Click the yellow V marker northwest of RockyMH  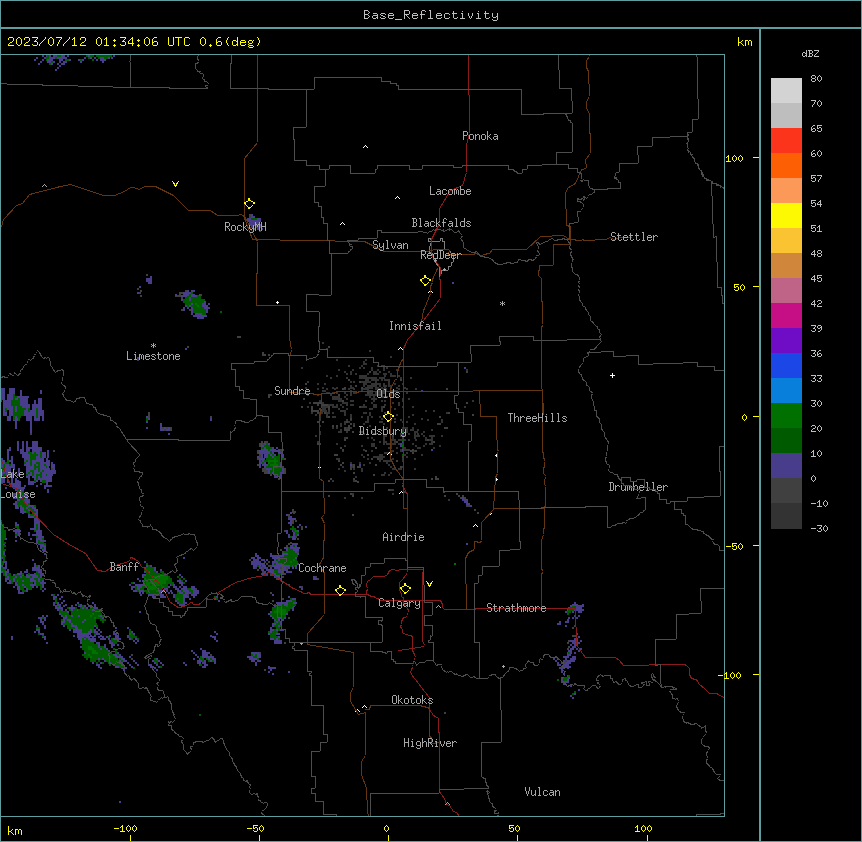175,184
